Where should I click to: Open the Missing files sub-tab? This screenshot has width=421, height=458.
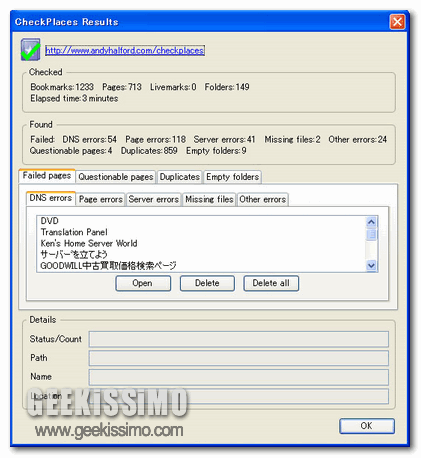point(209,199)
